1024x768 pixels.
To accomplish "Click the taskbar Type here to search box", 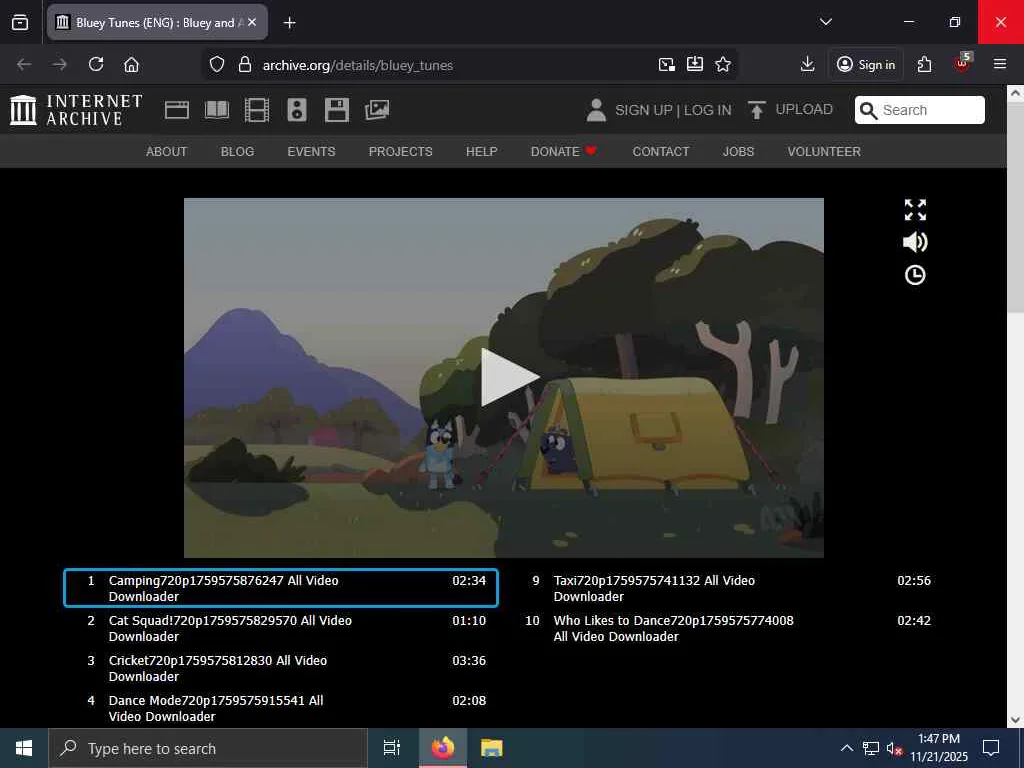I will click(208, 748).
